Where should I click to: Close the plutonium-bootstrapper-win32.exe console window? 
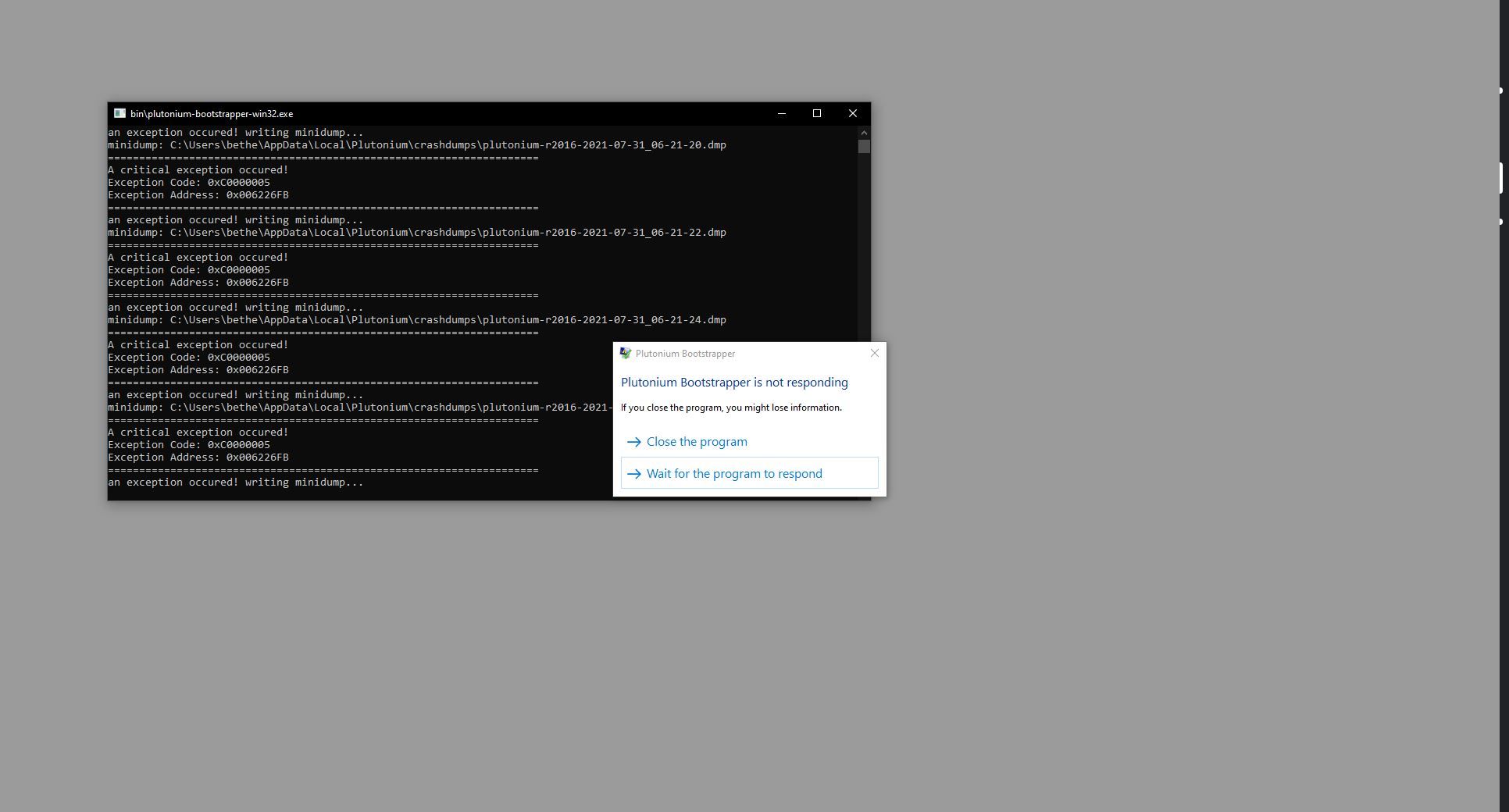coord(853,114)
